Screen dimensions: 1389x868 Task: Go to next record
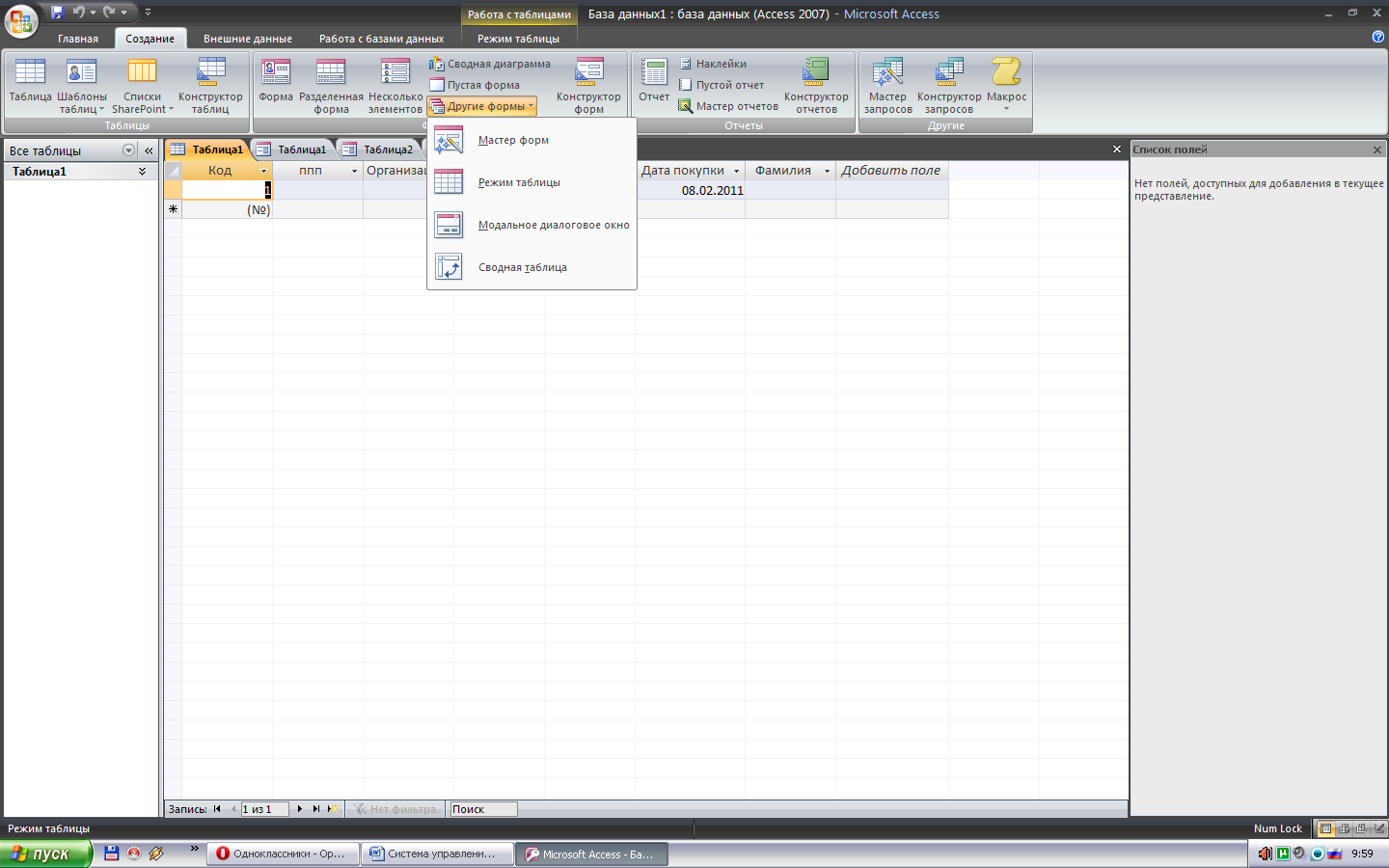click(300, 809)
